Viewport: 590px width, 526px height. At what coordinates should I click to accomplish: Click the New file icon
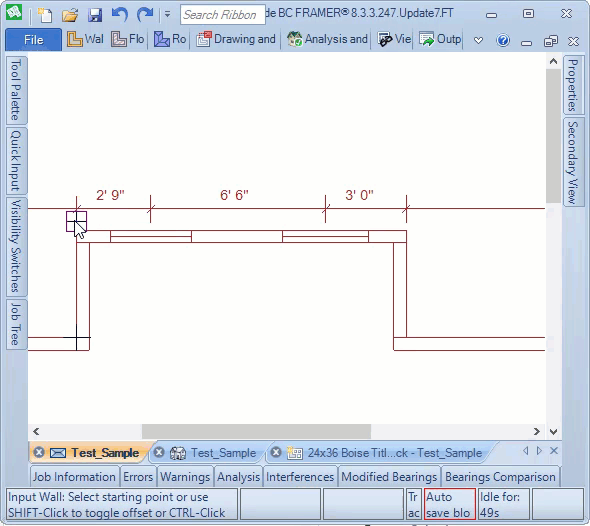45,15
